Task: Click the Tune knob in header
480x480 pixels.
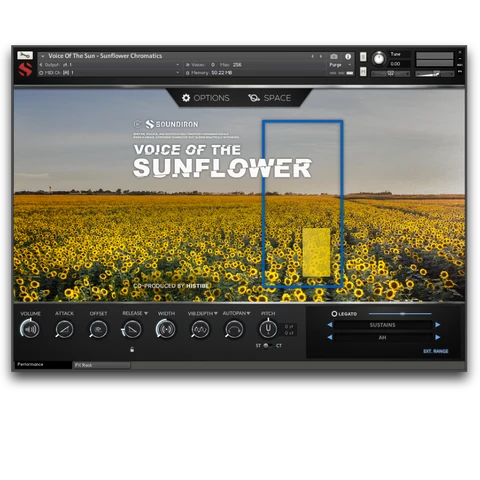Action: tap(379, 59)
